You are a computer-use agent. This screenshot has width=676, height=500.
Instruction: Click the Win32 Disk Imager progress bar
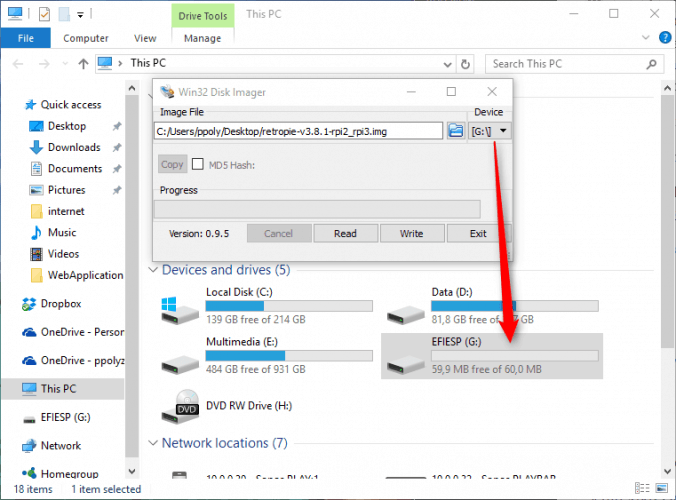317,209
